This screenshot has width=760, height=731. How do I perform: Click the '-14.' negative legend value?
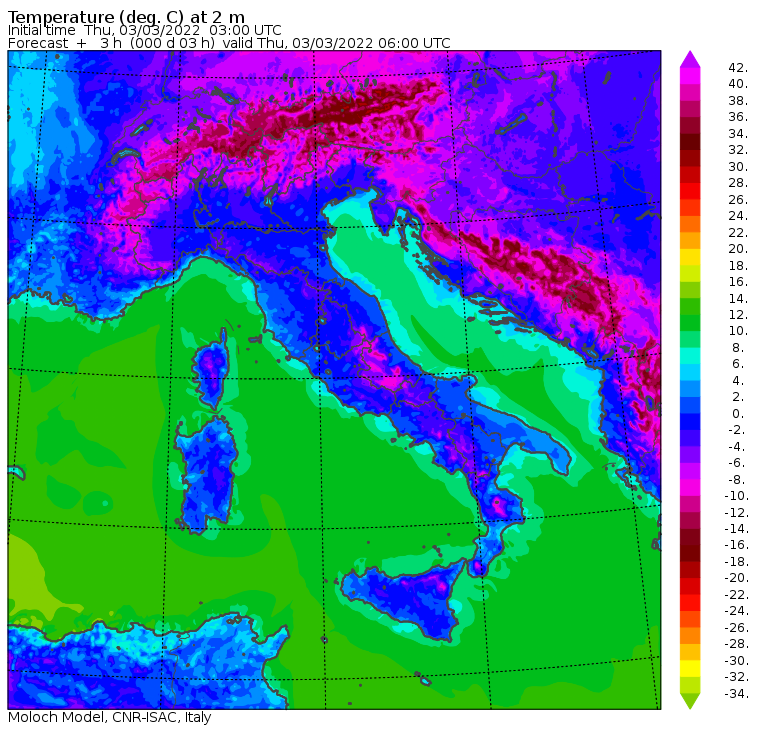[x=736, y=529]
